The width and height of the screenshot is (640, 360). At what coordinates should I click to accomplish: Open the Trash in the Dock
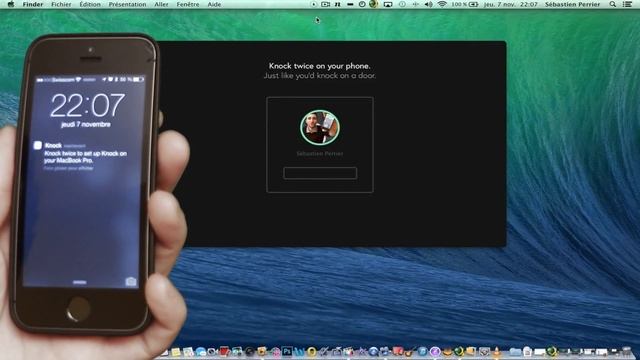626,351
